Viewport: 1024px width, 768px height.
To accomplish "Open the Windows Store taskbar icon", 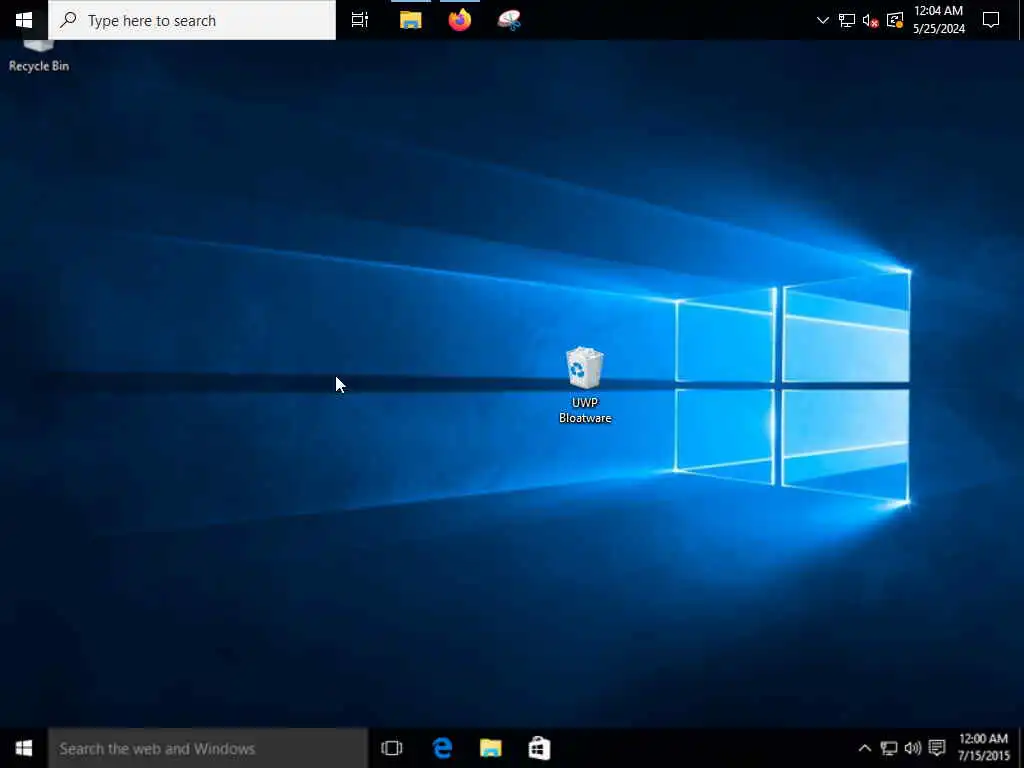I will tap(539, 748).
